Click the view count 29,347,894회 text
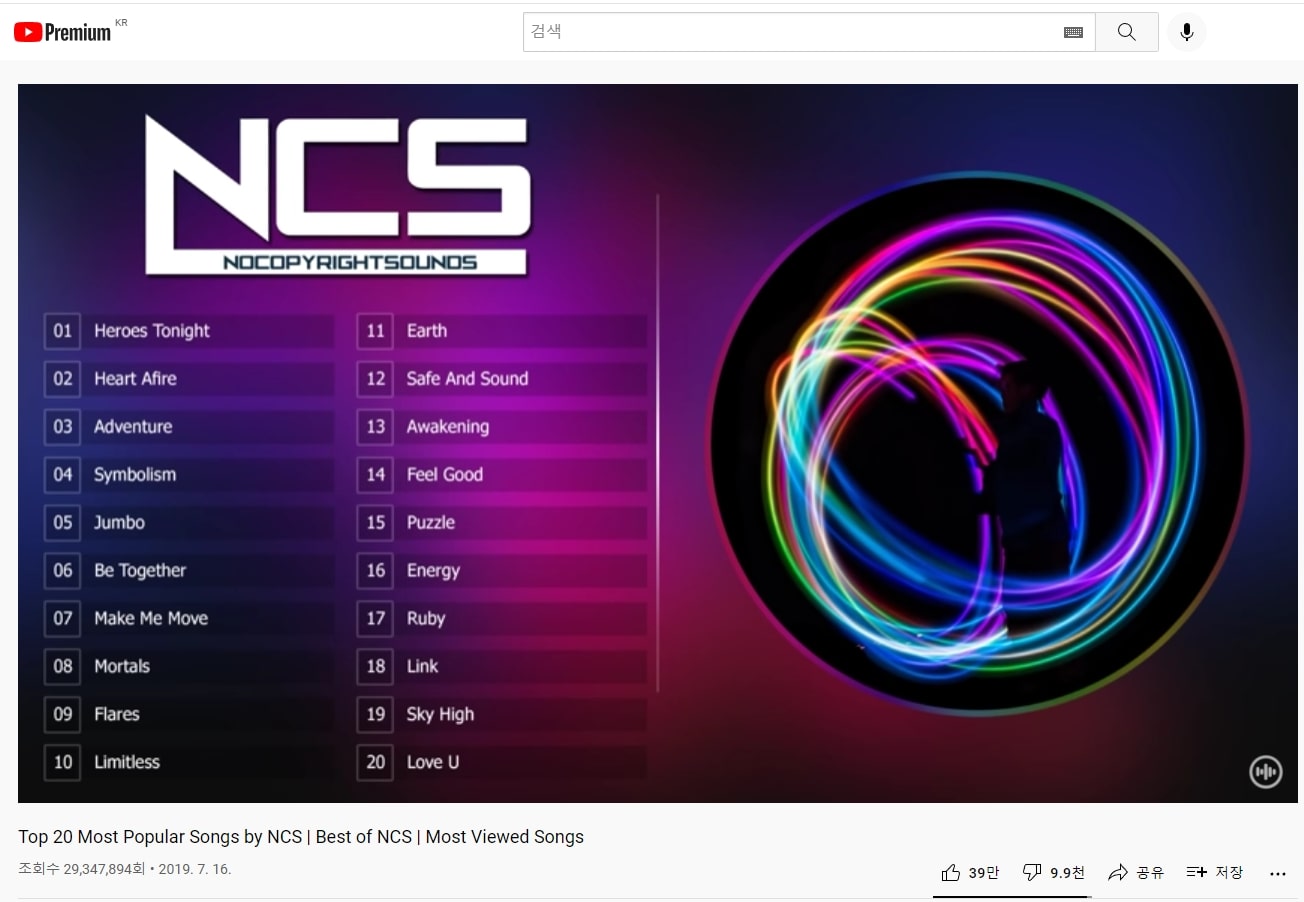Image resolution: width=1304 pixels, height=902 pixels. (x=81, y=869)
